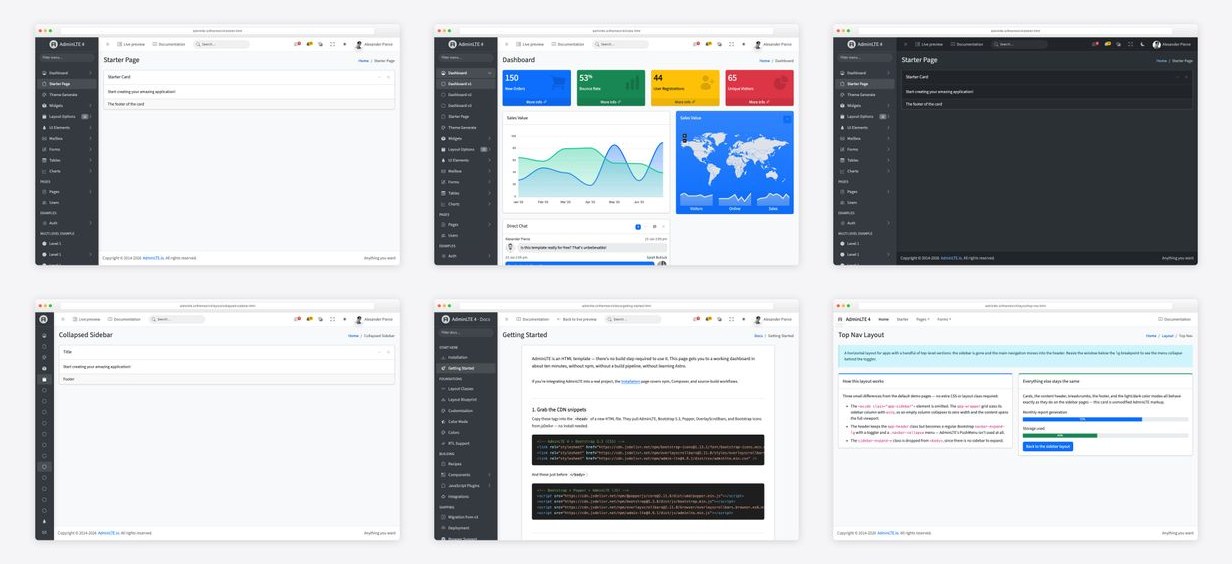Screen dimensions: 1232x564
Task: Toggle the color theme icon in Dashboard navbar
Action: click(743, 44)
